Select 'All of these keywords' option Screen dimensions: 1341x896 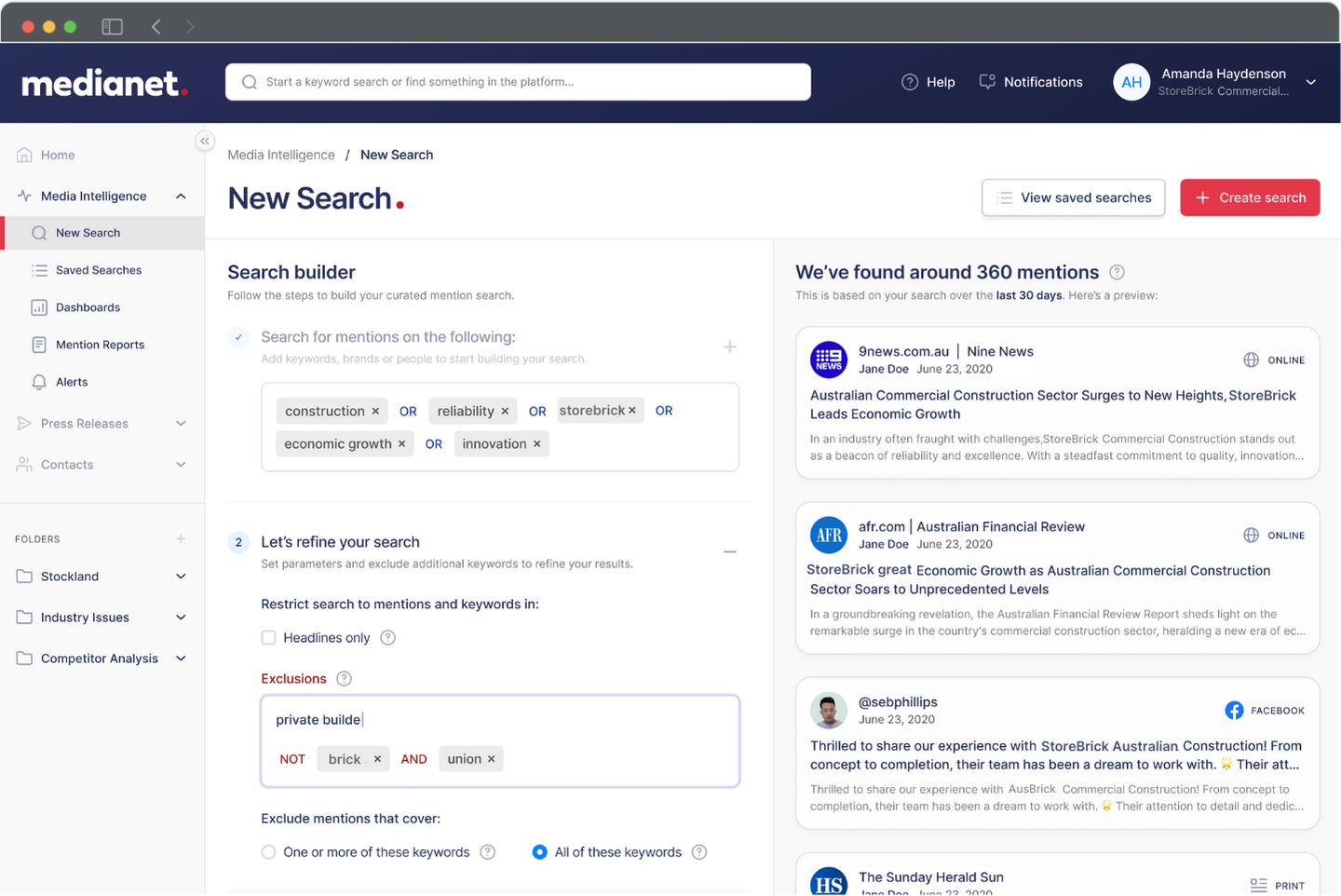(x=539, y=852)
